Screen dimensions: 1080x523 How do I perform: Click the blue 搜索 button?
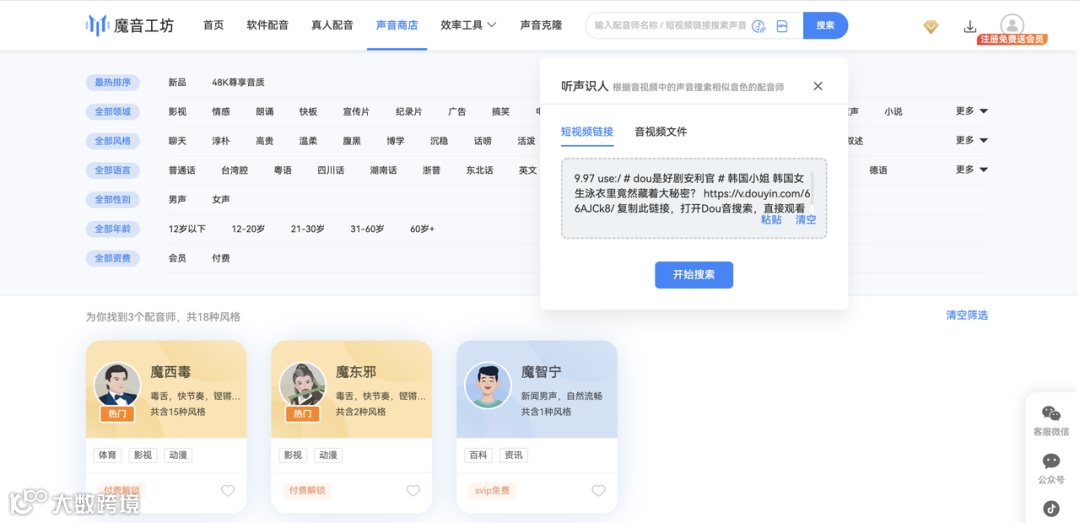[825, 25]
